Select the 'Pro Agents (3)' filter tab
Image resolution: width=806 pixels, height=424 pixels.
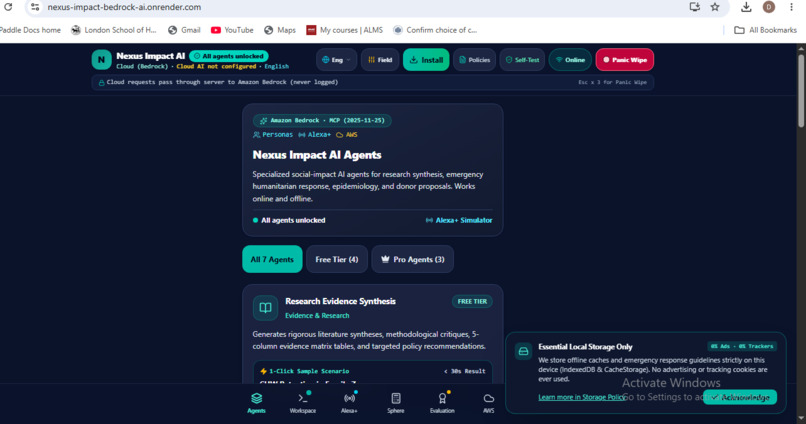pos(413,259)
